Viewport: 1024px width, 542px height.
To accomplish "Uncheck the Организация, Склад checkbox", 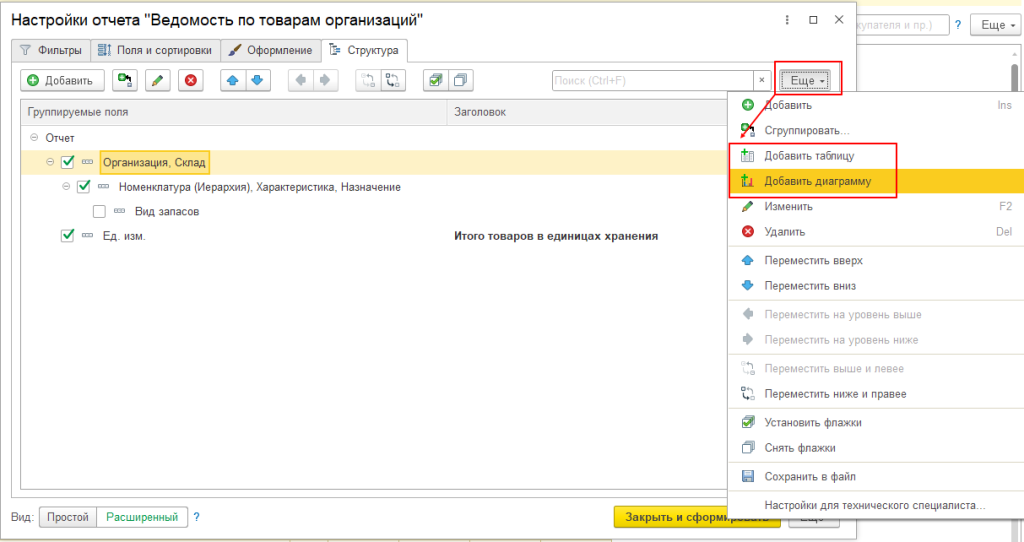I will click(x=68, y=162).
